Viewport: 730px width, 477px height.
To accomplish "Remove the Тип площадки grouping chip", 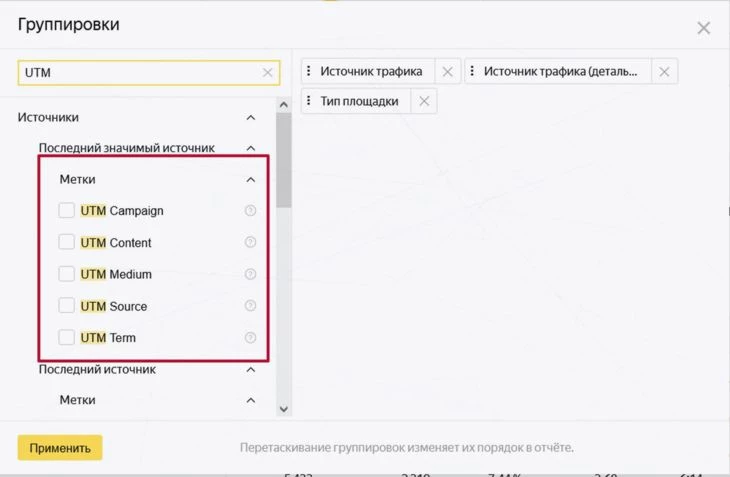I will [x=424, y=101].
